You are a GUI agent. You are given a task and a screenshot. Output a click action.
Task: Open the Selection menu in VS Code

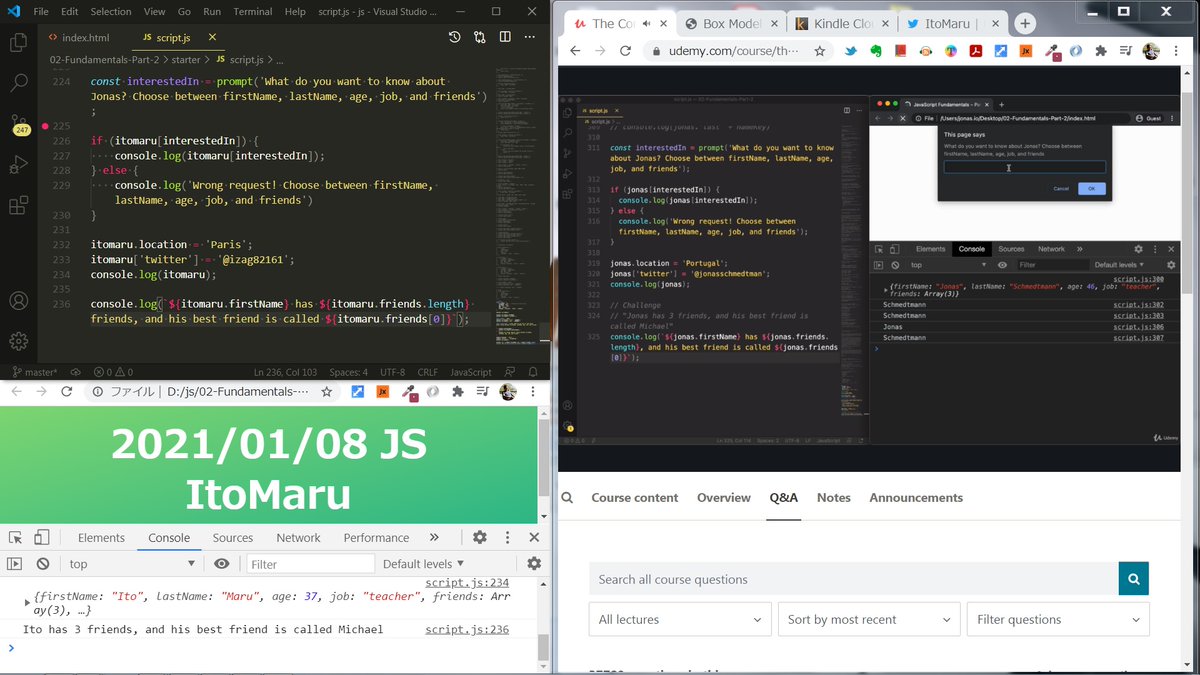tap(111, 12)
